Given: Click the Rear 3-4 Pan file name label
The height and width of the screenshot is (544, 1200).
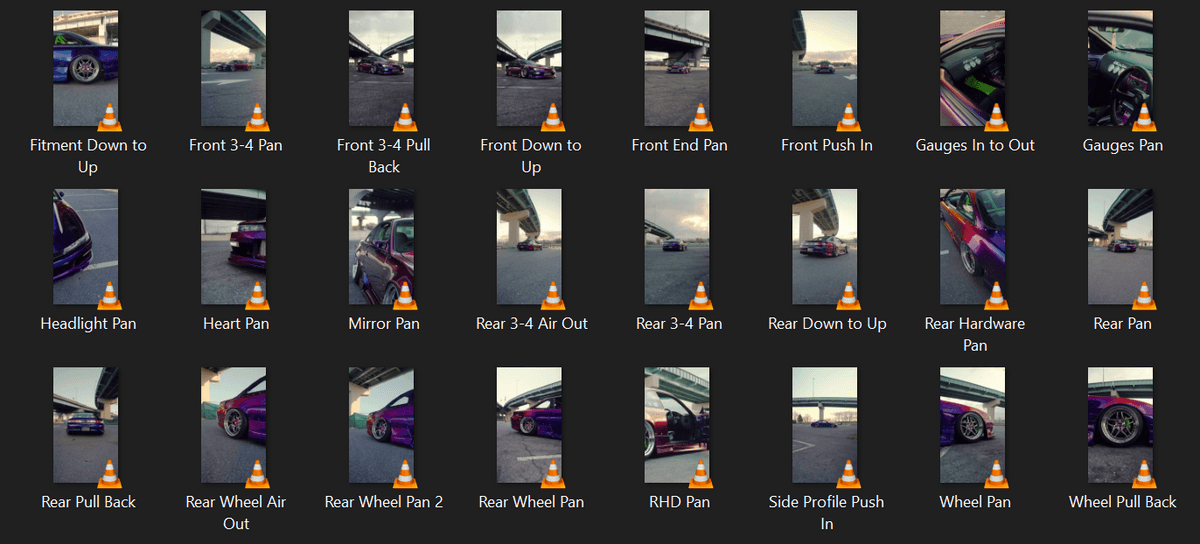Looking at the screenshot, I should pyautogui.click(x=679, y=324).
